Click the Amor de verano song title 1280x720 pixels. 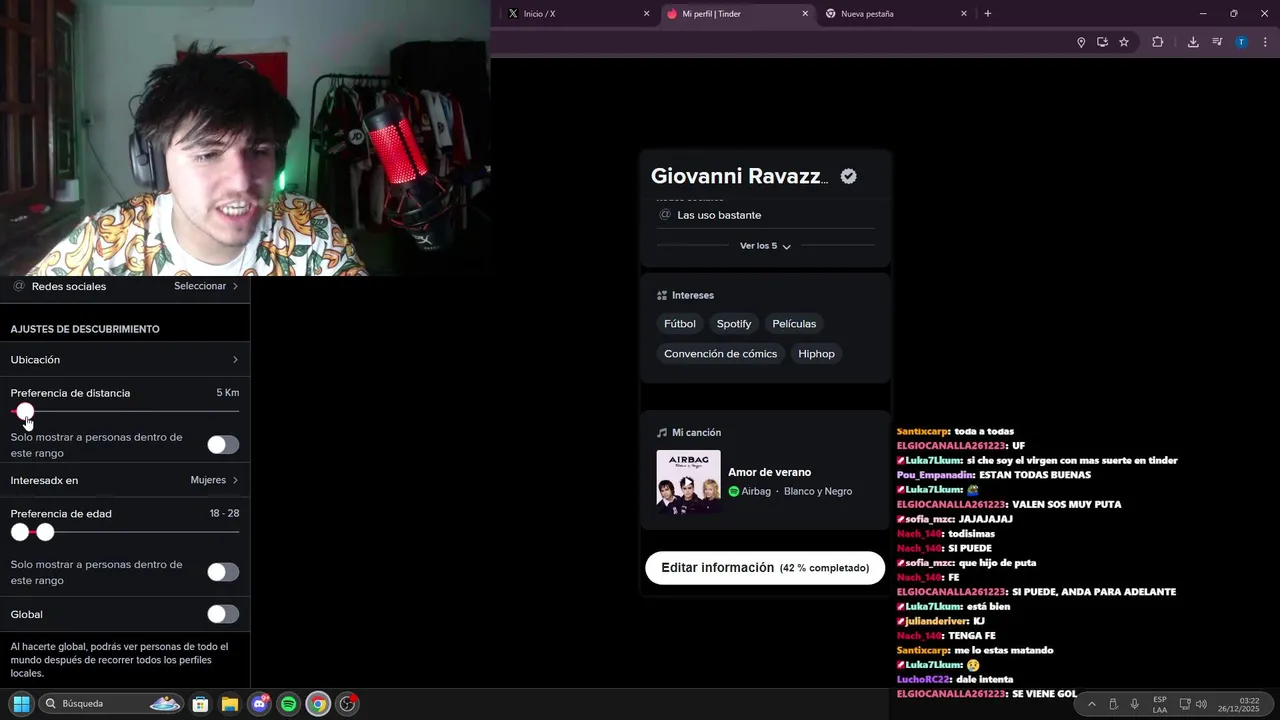(x=769, y=472)
